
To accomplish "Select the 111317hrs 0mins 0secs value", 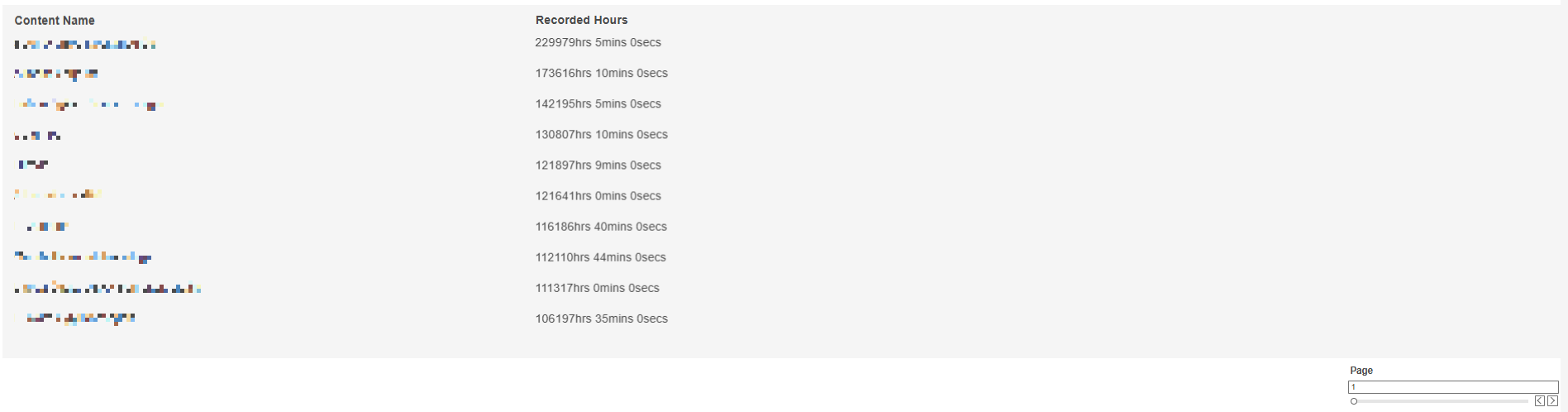I will click(x=597, y=287).
